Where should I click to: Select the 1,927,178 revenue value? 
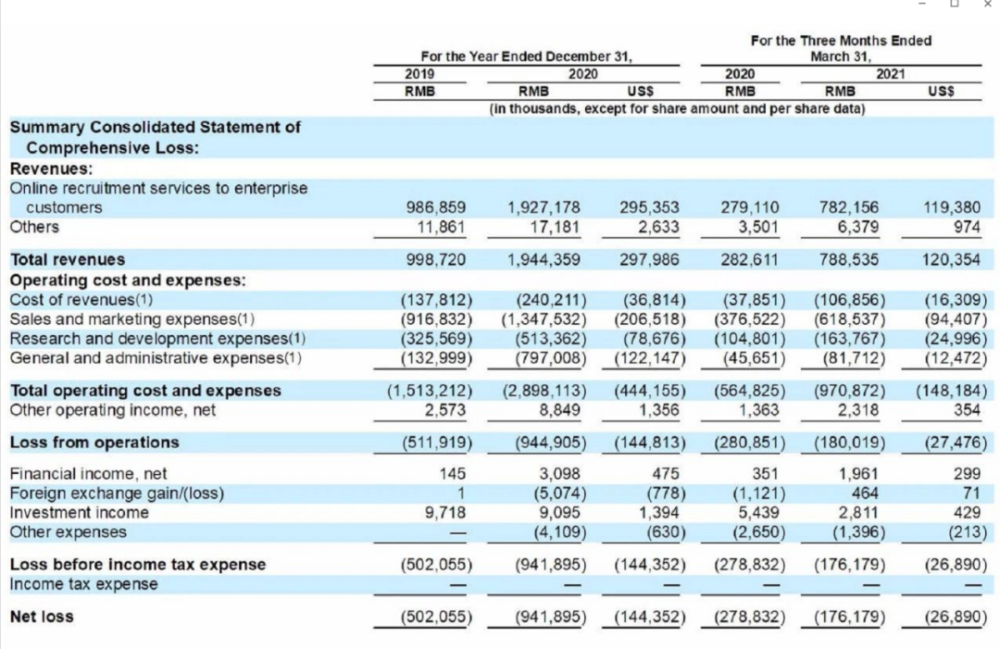point(544,208)
